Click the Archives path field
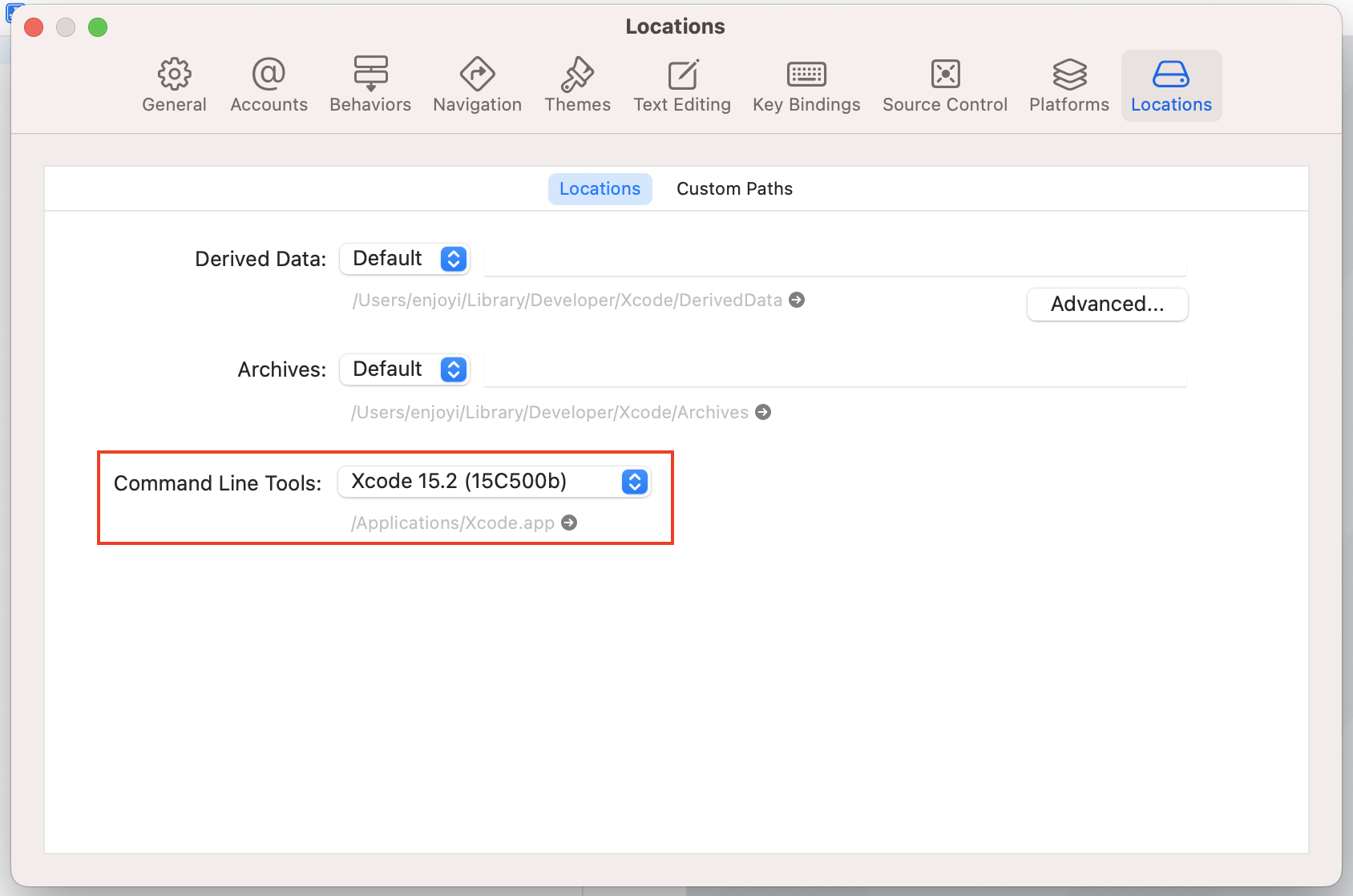The width and height of the screenshot is (1353, 896). 834,370
